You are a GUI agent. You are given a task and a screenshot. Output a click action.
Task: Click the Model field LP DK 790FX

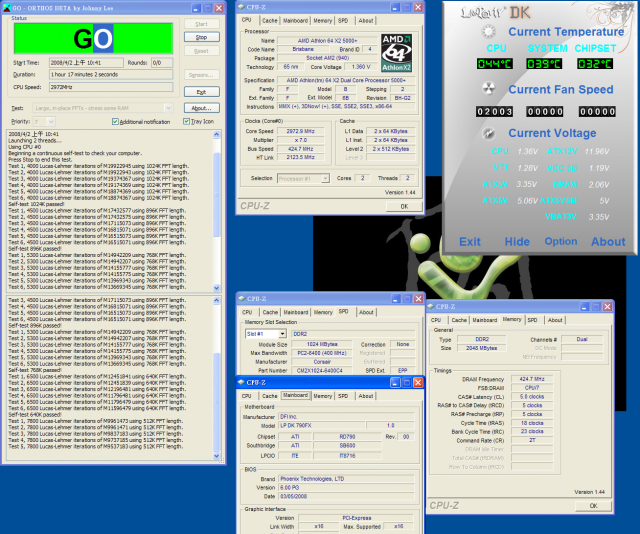click(322, 425)
